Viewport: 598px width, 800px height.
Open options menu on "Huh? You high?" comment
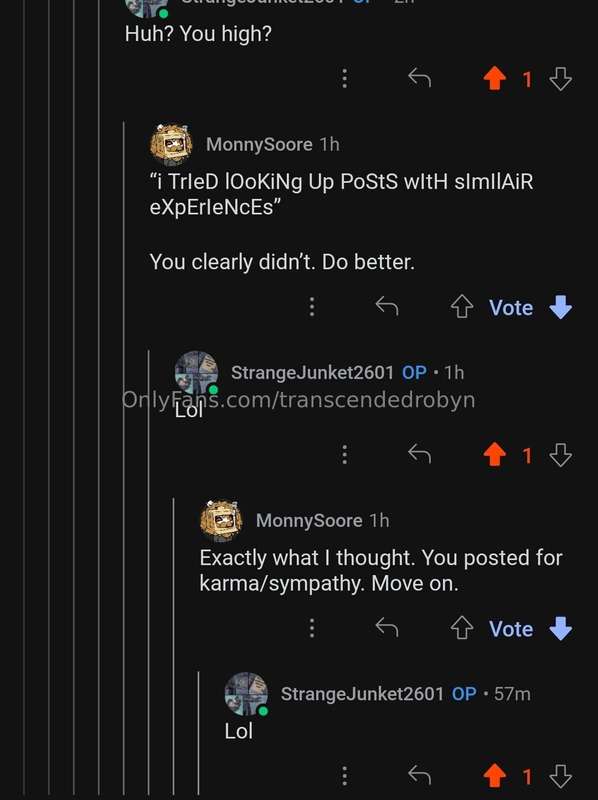[345, 79]
